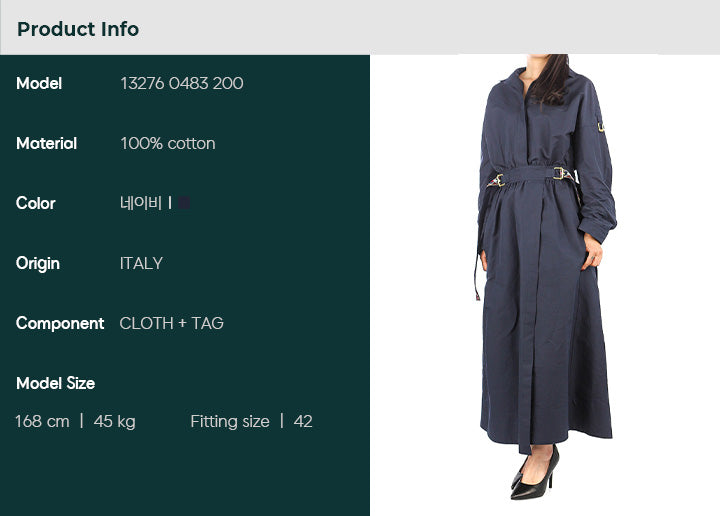Click the Component label
The height and width of the screenshot is (516, 720).
pos(60,324)
